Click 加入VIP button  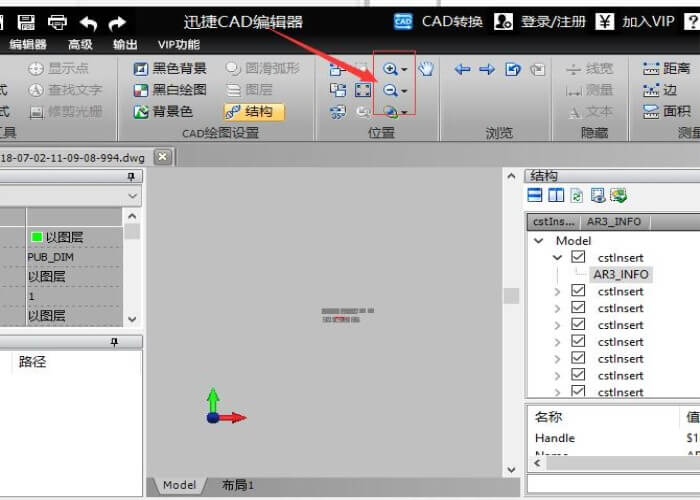click(x=635, y=21)
